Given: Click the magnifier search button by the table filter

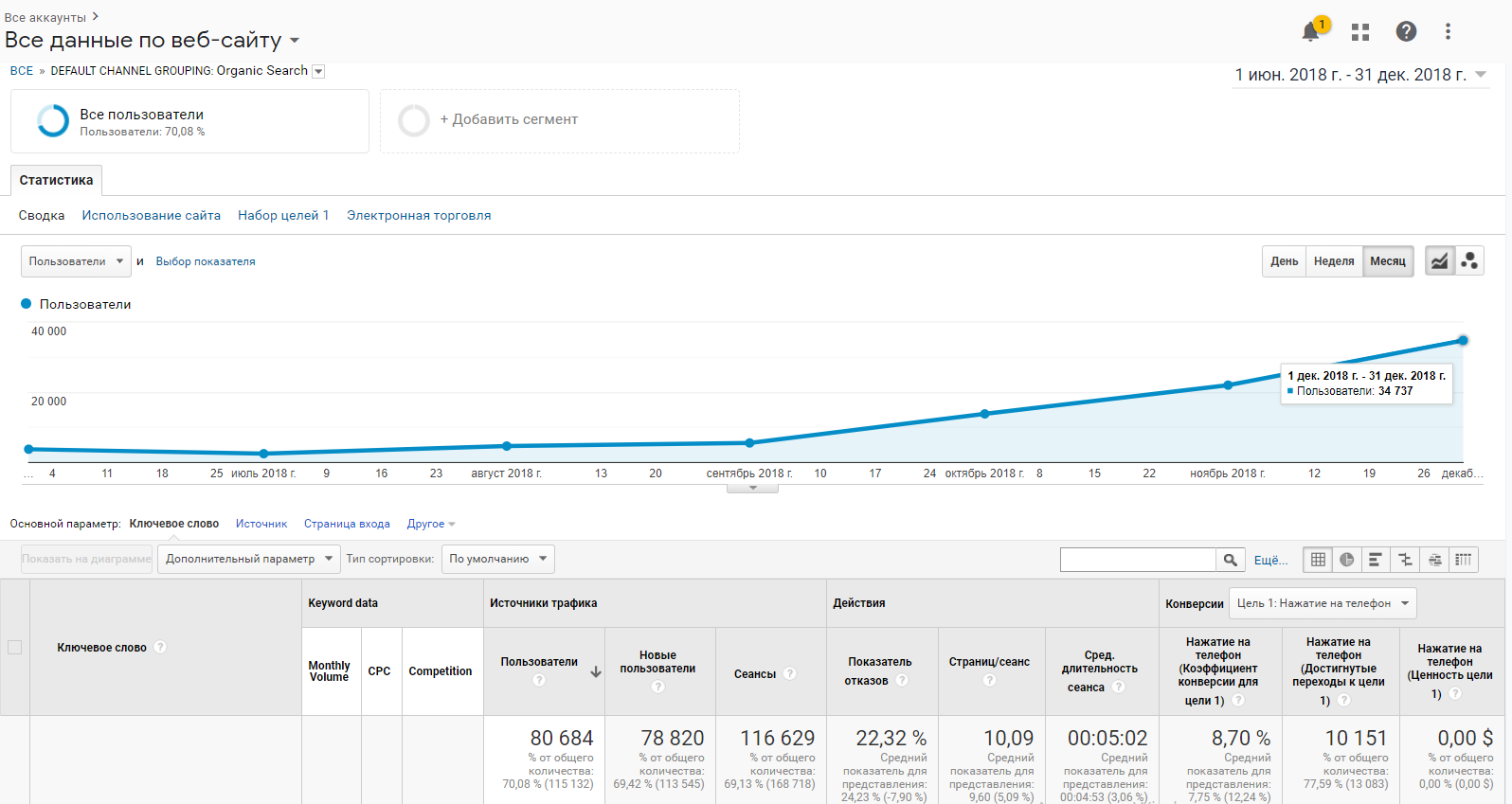Looking at the screenshot, I should pyautogui.click(x=1230, y=560).
